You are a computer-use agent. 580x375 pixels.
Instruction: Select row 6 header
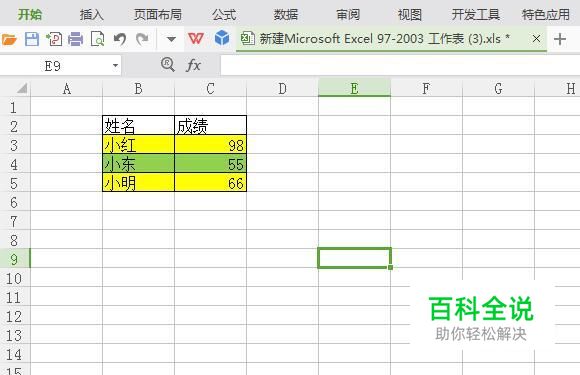(15, 202)
